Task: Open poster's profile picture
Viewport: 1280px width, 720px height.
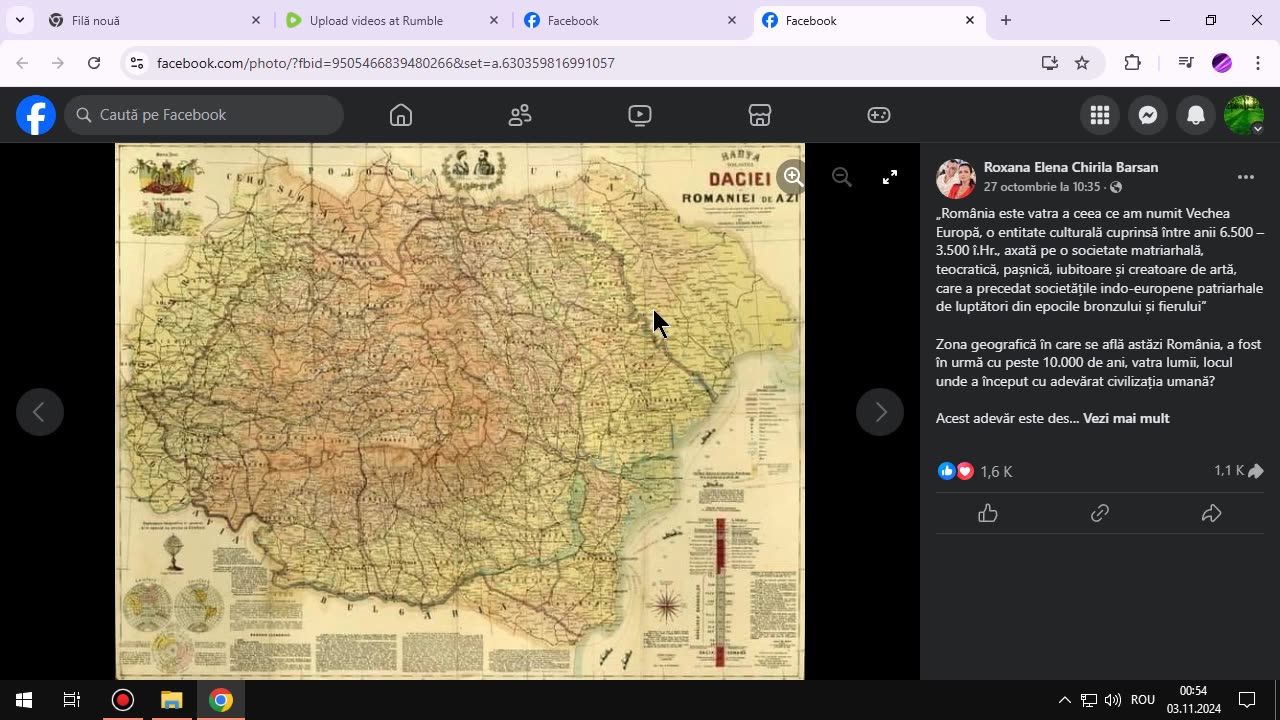Action: pos(956,178)
